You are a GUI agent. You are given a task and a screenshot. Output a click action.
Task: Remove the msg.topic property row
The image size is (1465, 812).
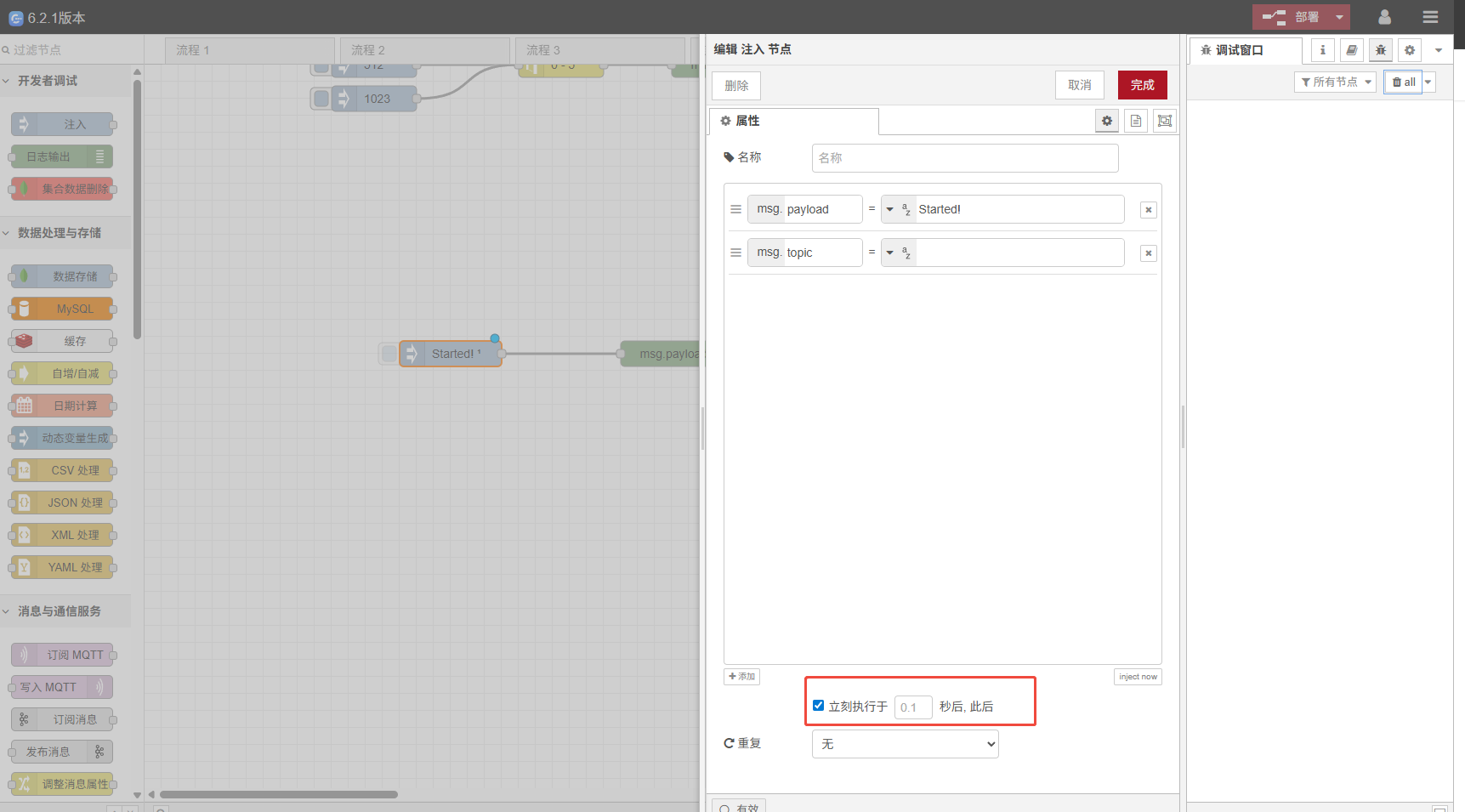coord(1148,253)
